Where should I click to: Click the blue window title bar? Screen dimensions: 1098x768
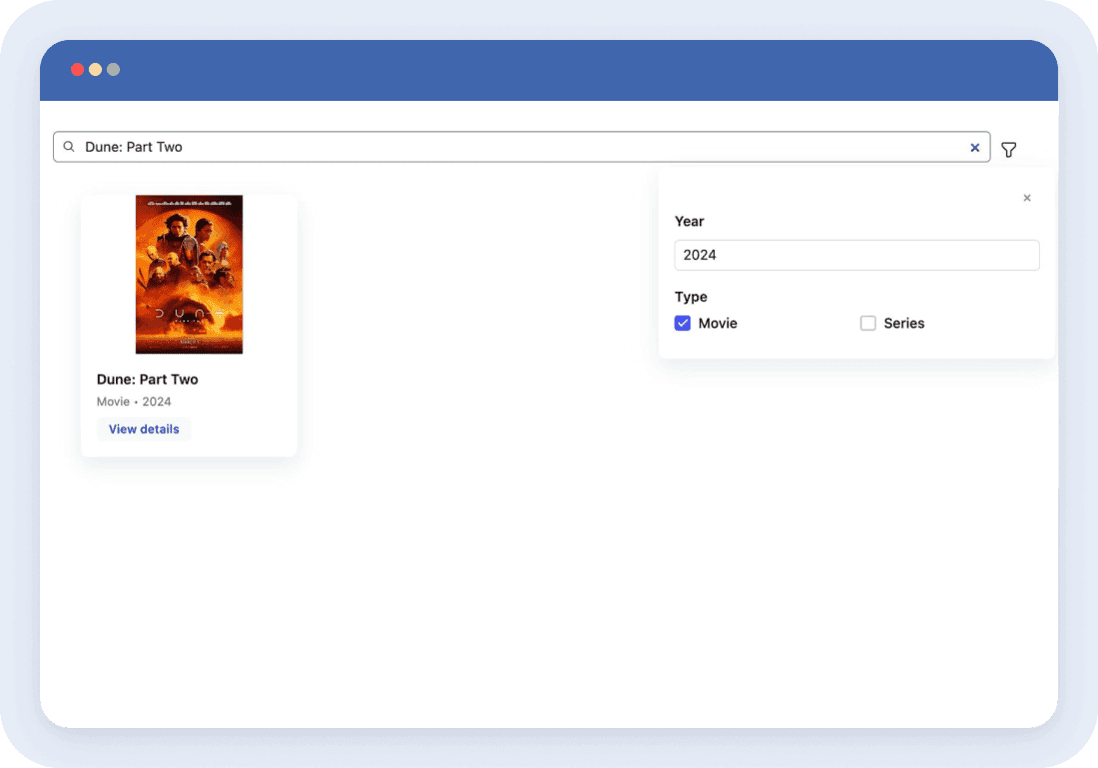550,70
